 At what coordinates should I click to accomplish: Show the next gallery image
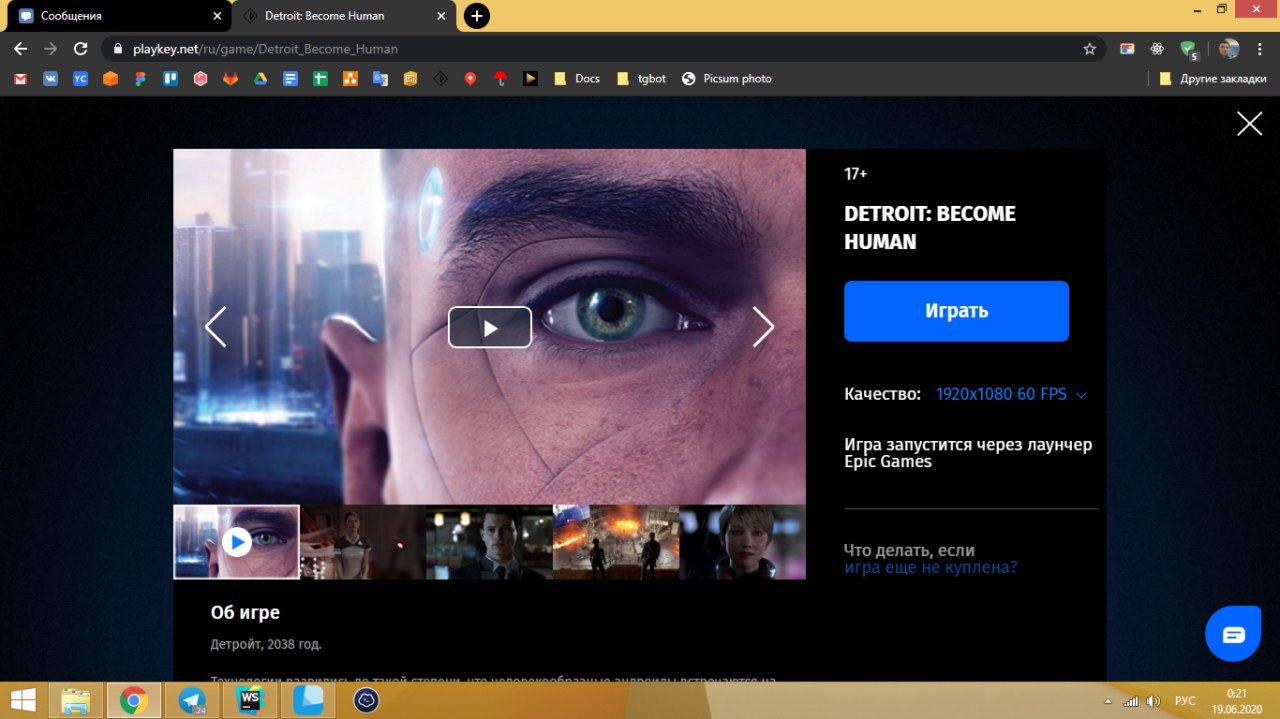coord(763,326)
